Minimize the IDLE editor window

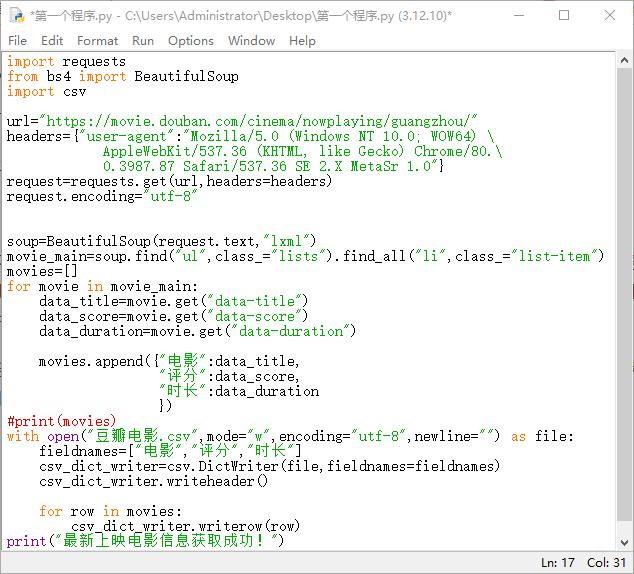pyautogui.click(x=519, y=15)
